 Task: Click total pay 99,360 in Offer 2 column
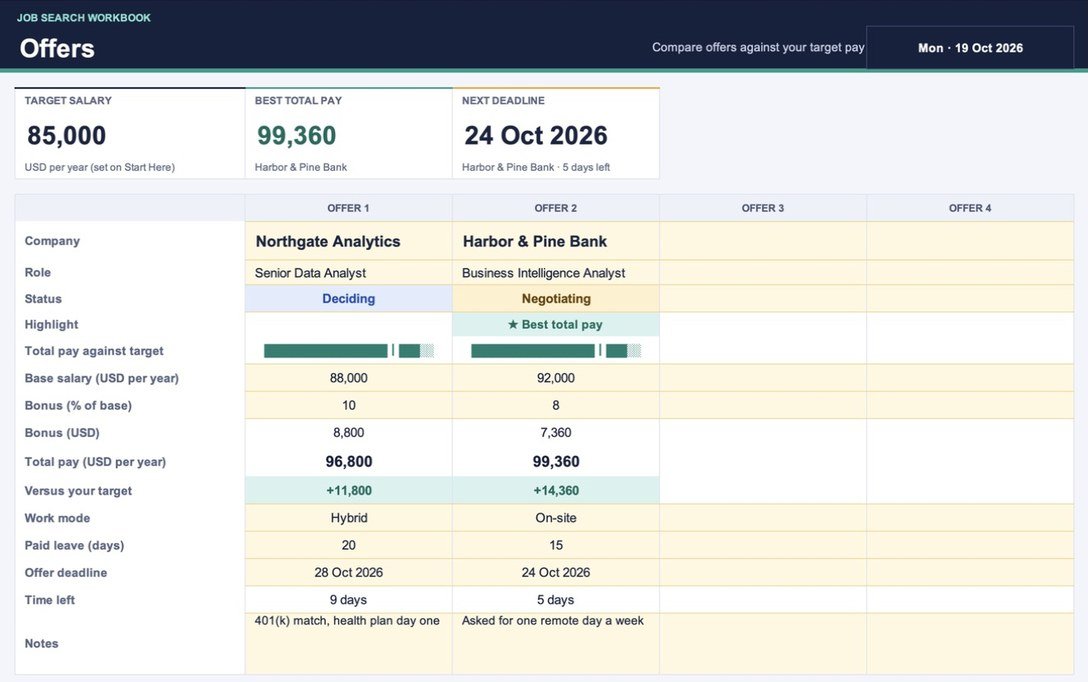[x=556, y=461]
